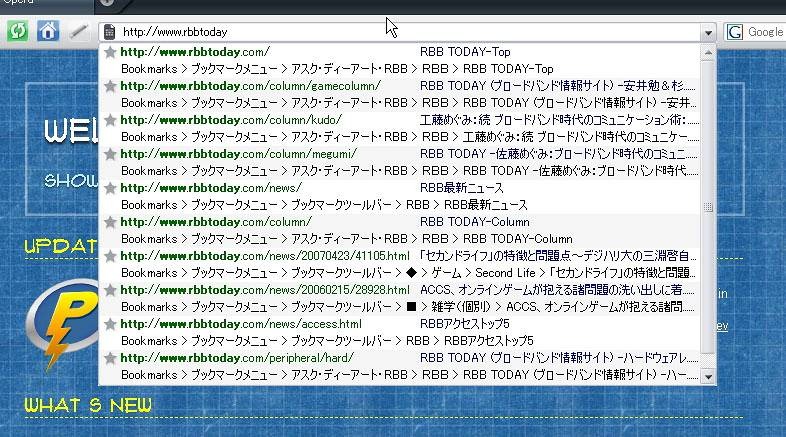Go to the Home page icon
The image size is (786, 437).
(47, 32)
